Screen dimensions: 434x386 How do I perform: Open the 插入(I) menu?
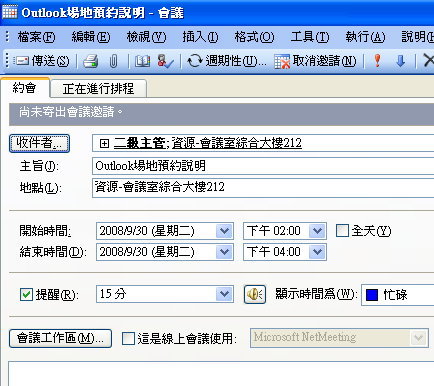200,37
